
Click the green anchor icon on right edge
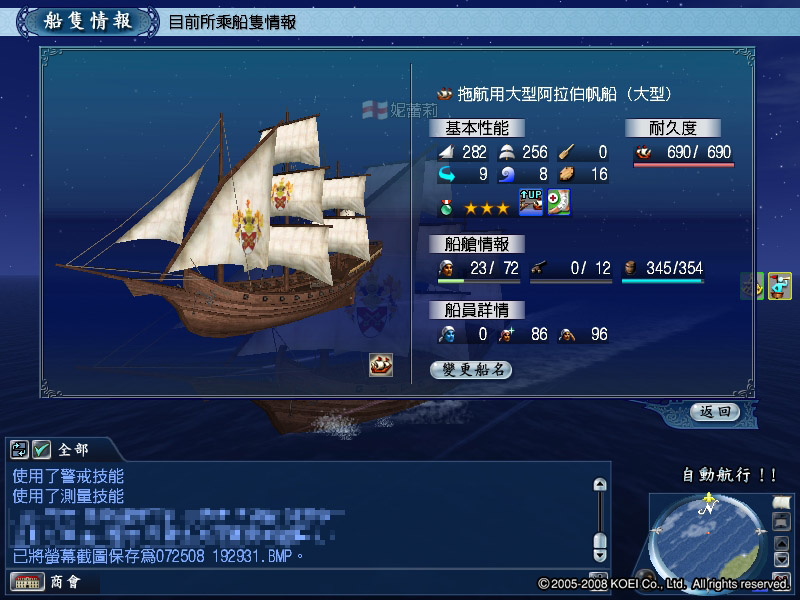752,286
